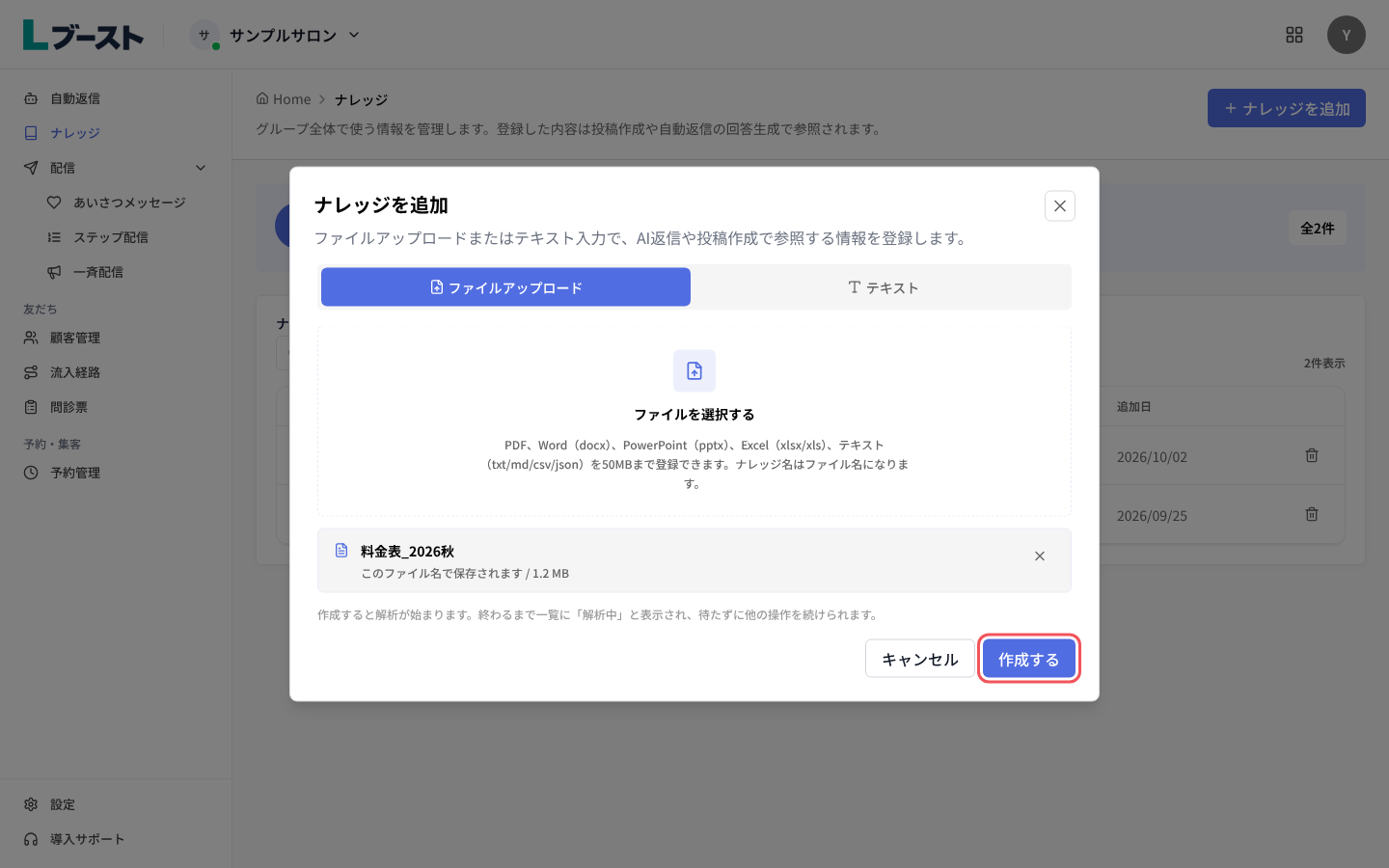This screenshot has width=1389, height=868.
Task: Click the 料金表_2026秋 document icon
Action: coord(341,551)
